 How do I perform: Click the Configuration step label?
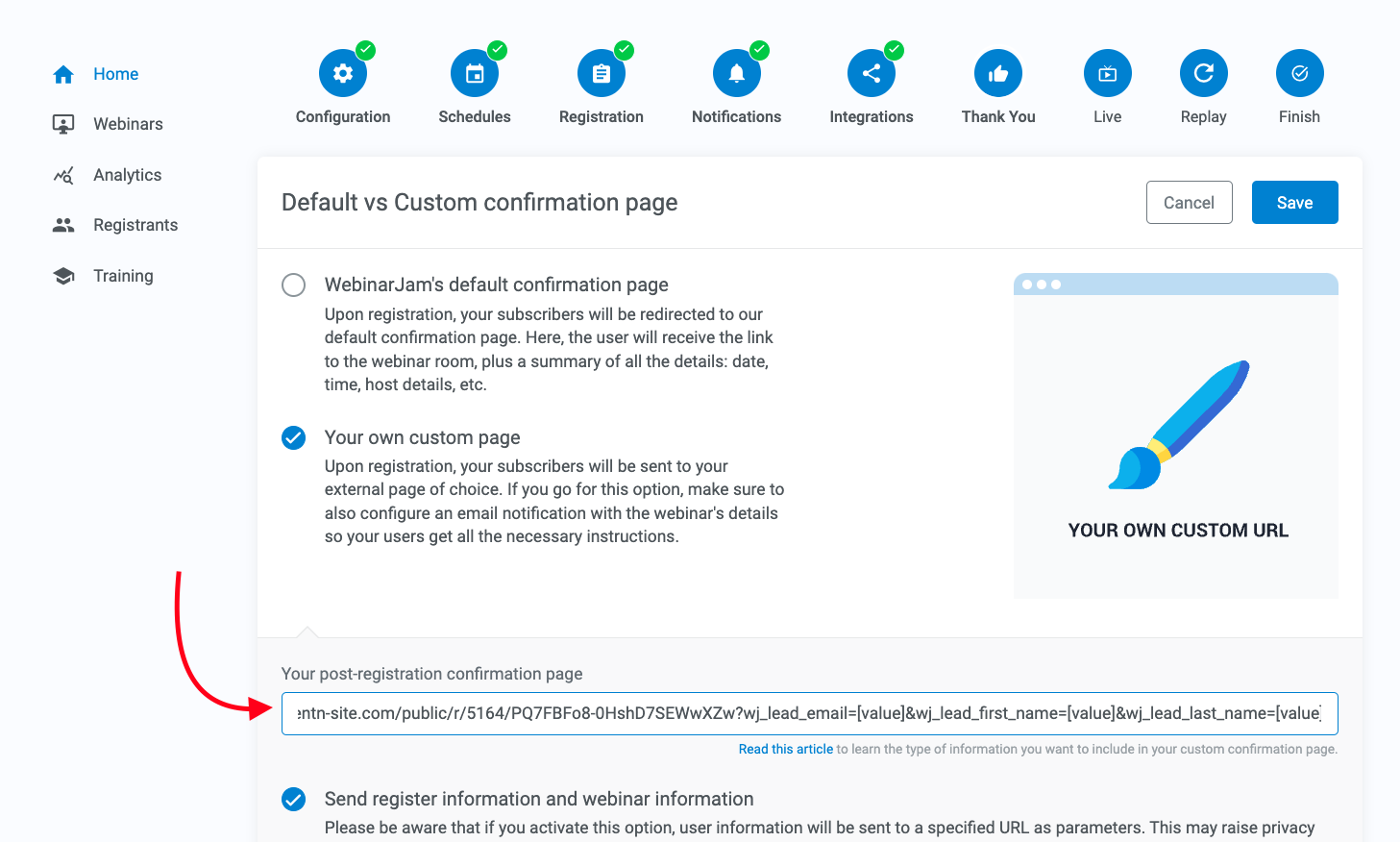tap(343, 116)
